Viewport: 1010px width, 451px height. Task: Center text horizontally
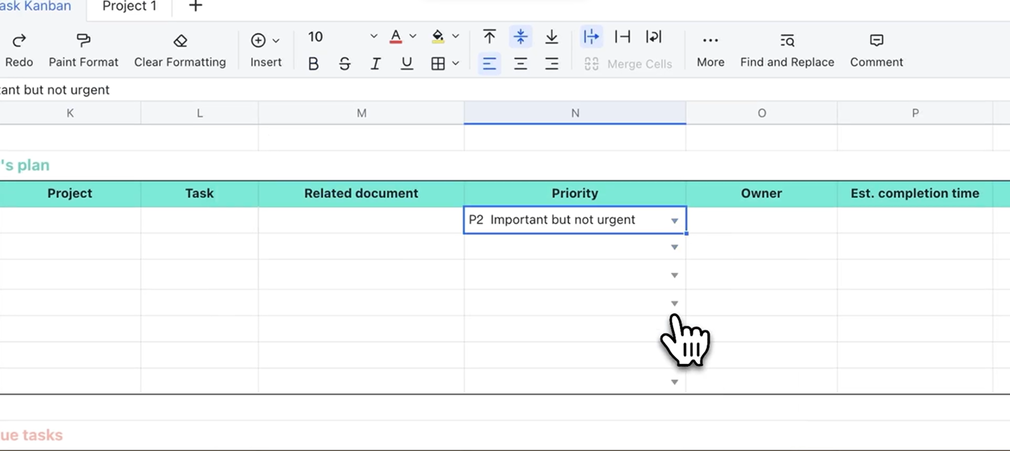520,64
